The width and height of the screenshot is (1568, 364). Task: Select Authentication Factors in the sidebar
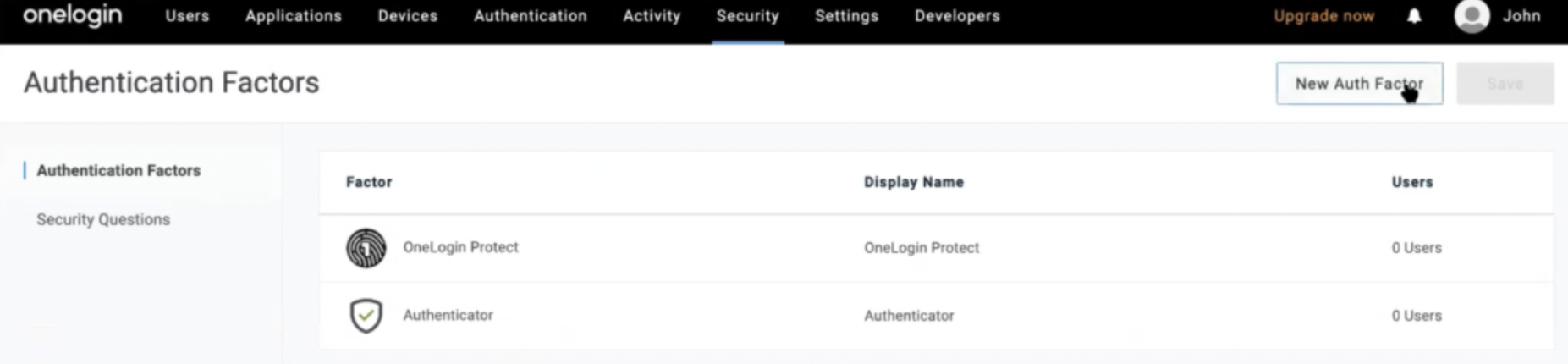(x=118, y=170)
